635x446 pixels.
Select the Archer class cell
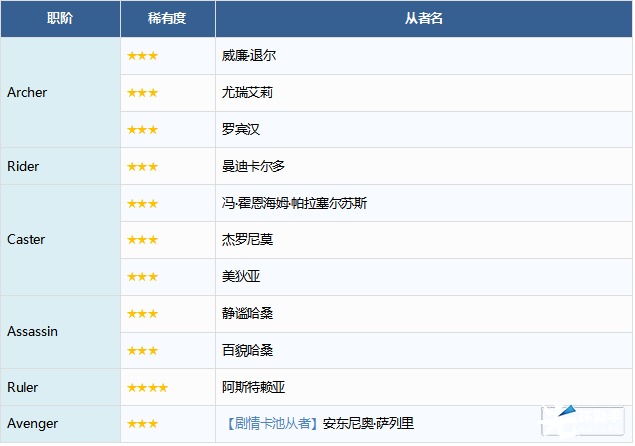(x=27, y=93)
